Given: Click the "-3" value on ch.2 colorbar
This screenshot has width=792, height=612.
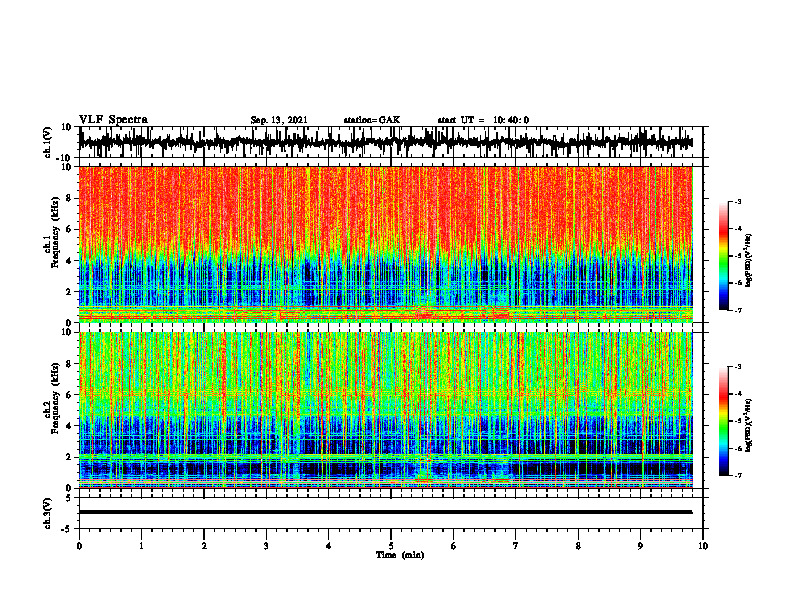Looking at the screenshot, I should coord(738,367).
